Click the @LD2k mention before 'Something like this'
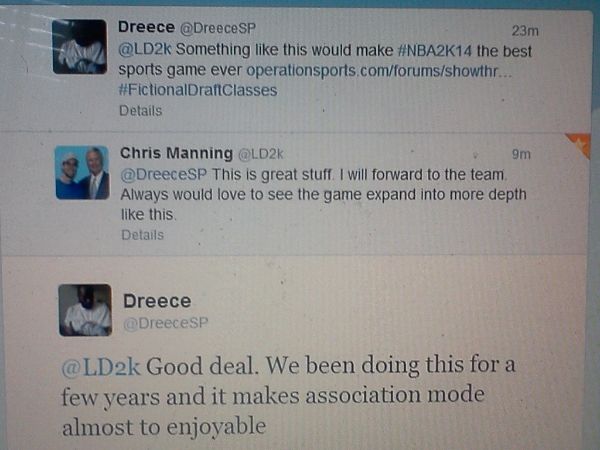This screenshot has height=450, width=600. [145, 49]
